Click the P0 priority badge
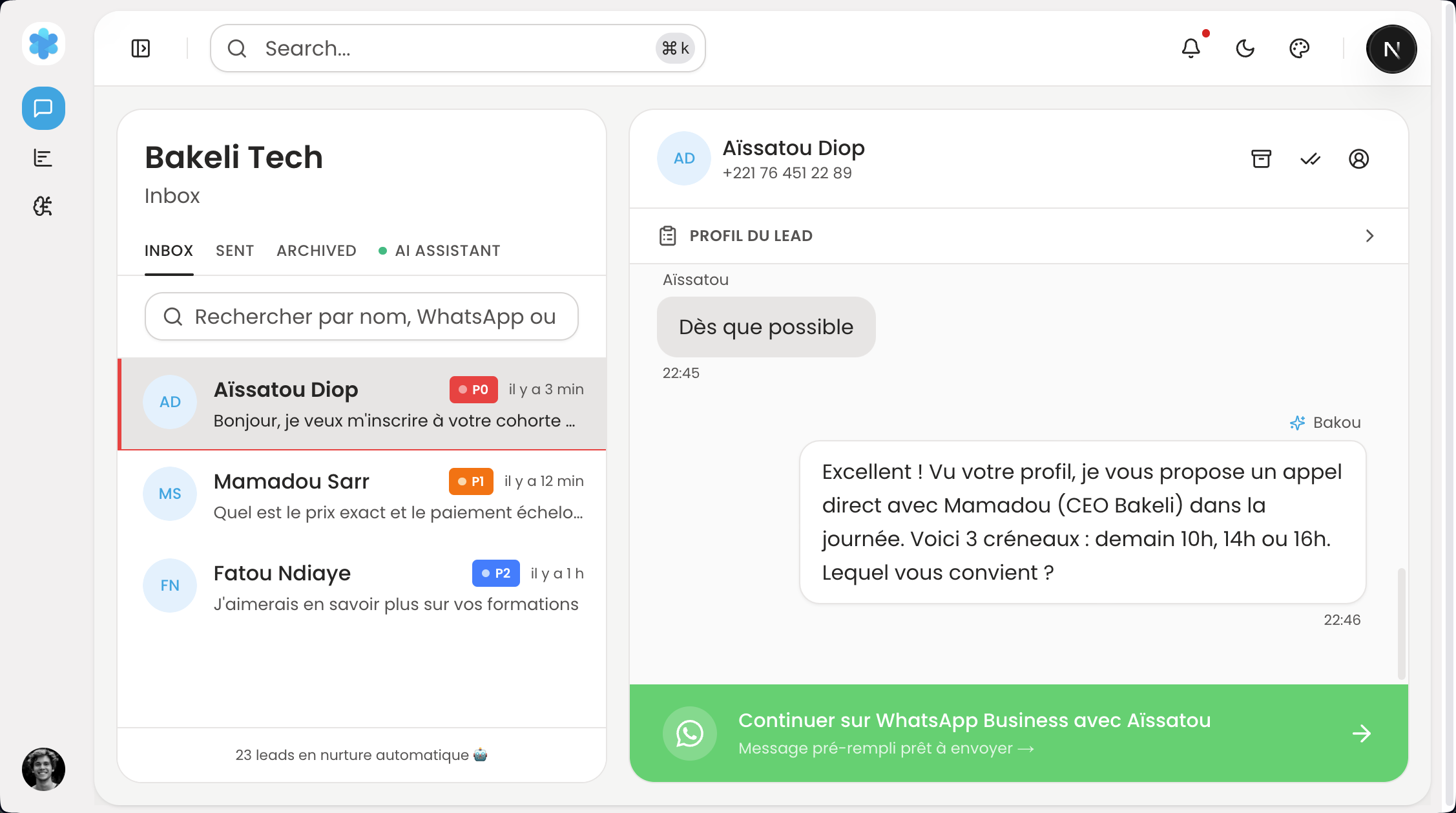 tap(473, 390)
